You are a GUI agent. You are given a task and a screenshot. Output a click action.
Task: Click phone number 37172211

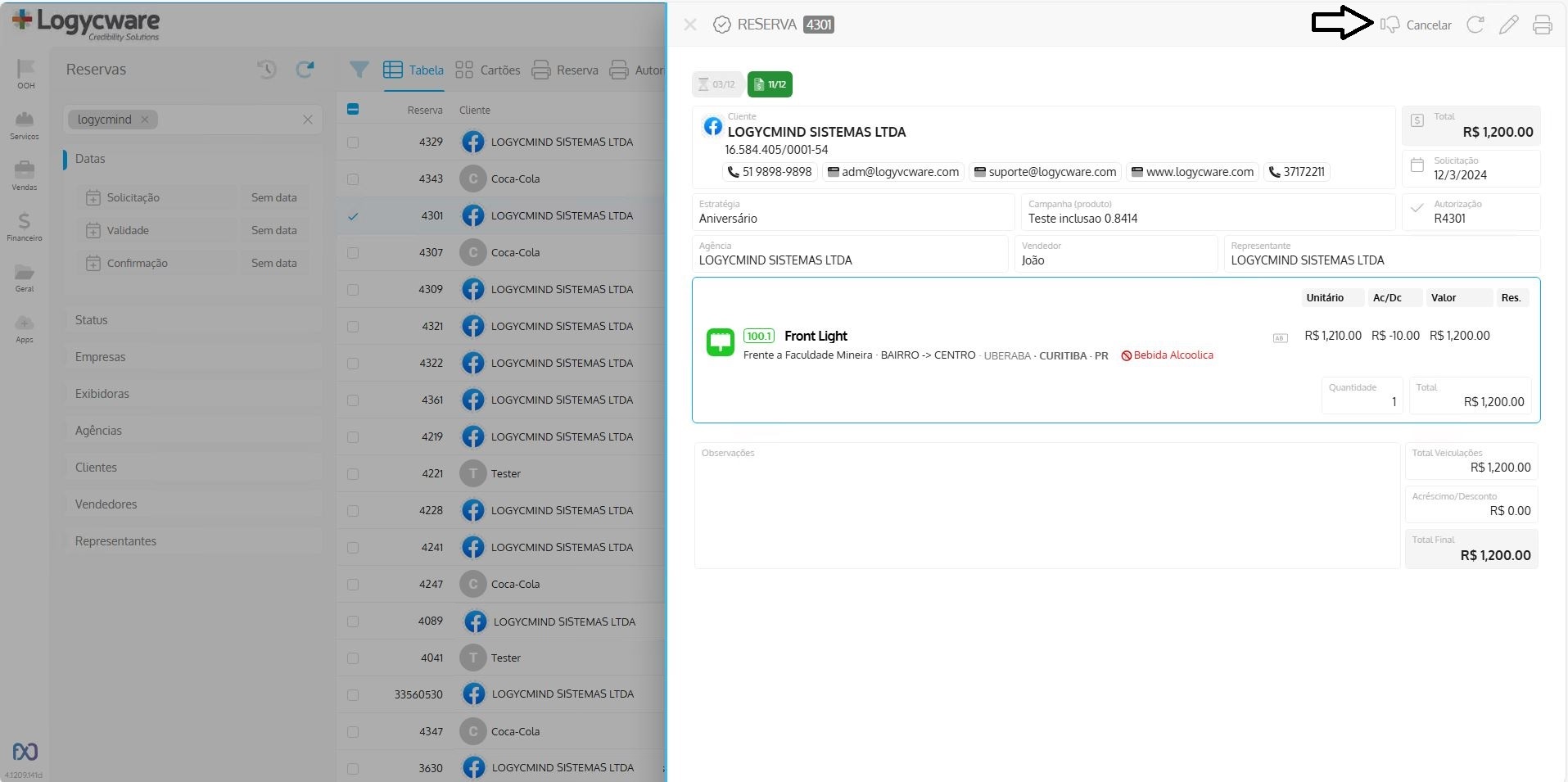[x=1297, y=172]
